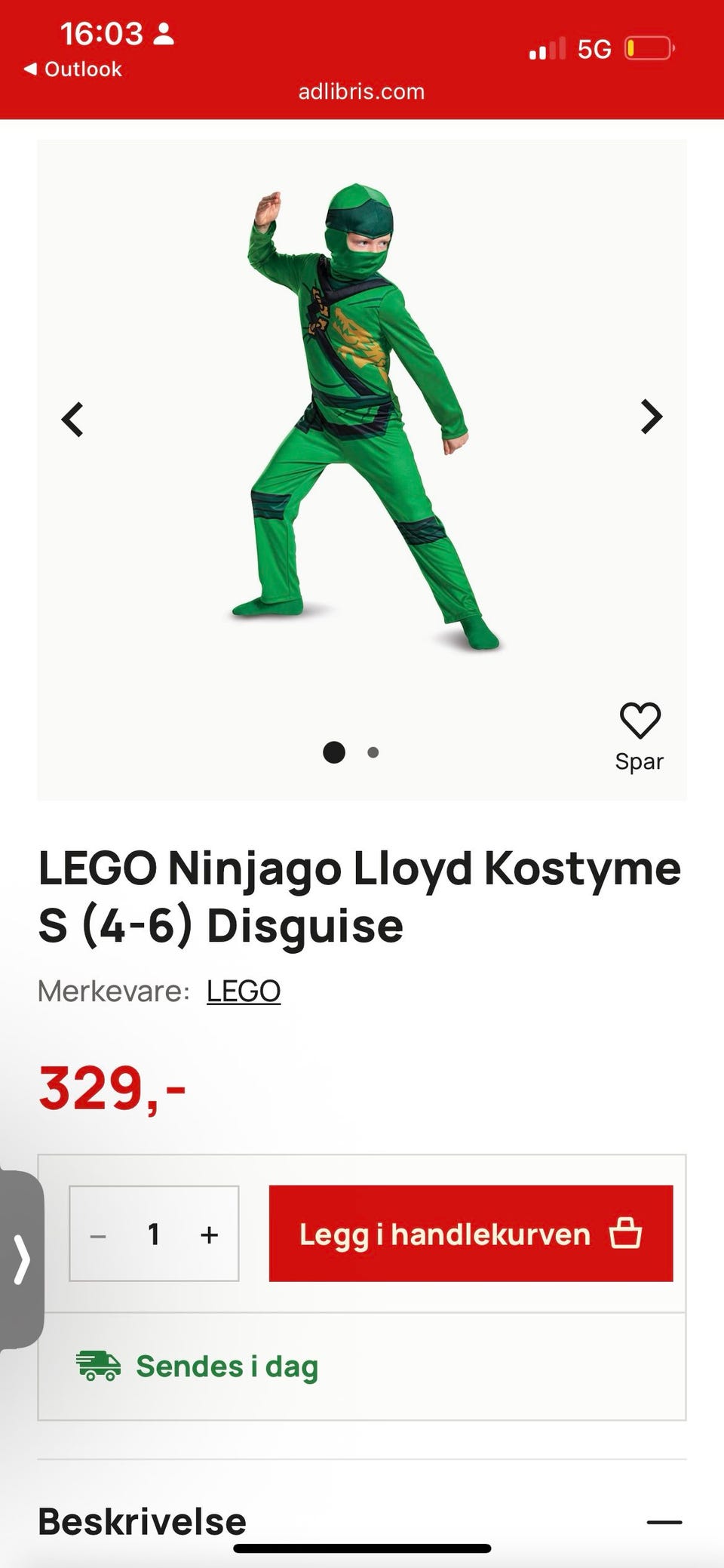Screen dimensions: 724x1568
Task: Collapse the Beskrivelse section
Action: pyautogui.click(x=664, y=1522)
